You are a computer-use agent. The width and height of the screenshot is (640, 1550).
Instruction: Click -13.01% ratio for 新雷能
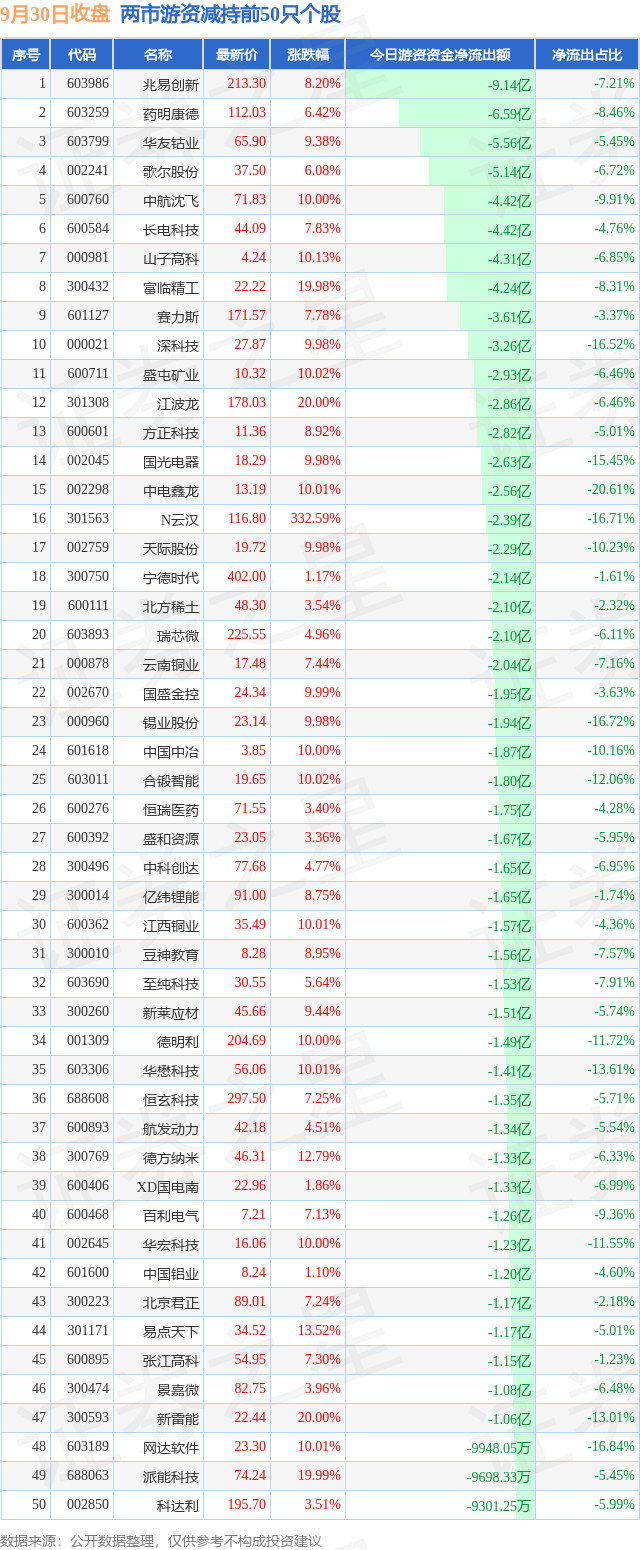(611, 1419)
